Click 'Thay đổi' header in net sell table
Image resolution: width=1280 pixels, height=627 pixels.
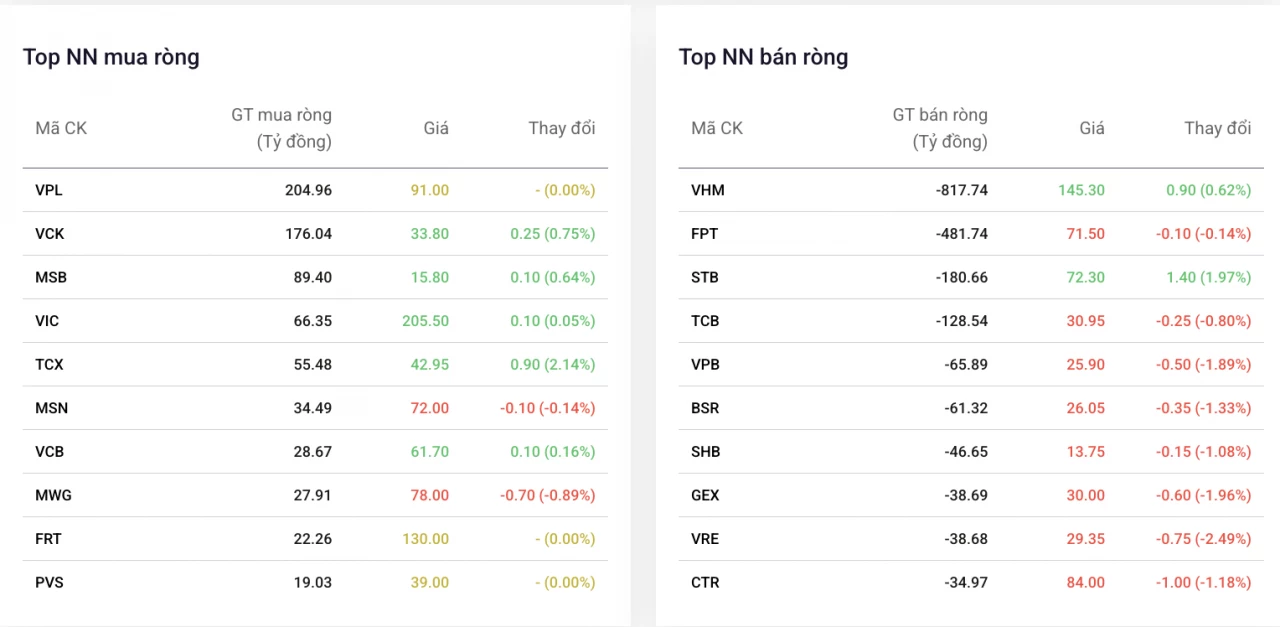1218,128
